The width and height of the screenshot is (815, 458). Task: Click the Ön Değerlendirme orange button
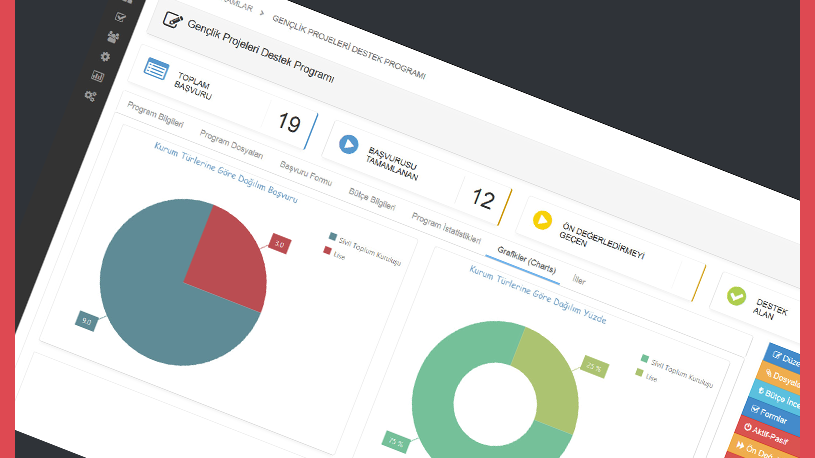coord(759,450)
